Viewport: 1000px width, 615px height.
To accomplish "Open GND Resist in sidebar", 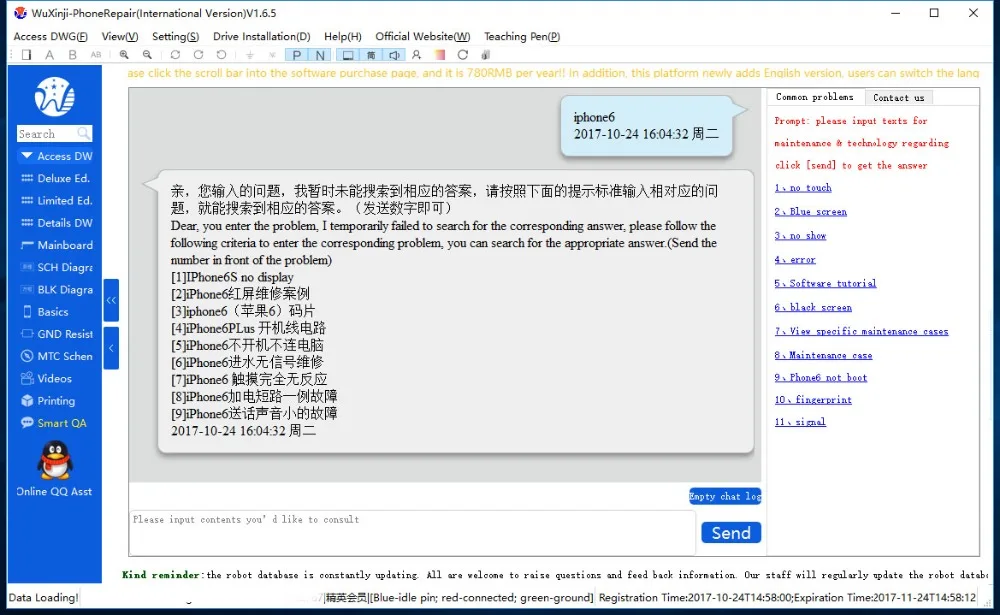I will tap(56, 334).
